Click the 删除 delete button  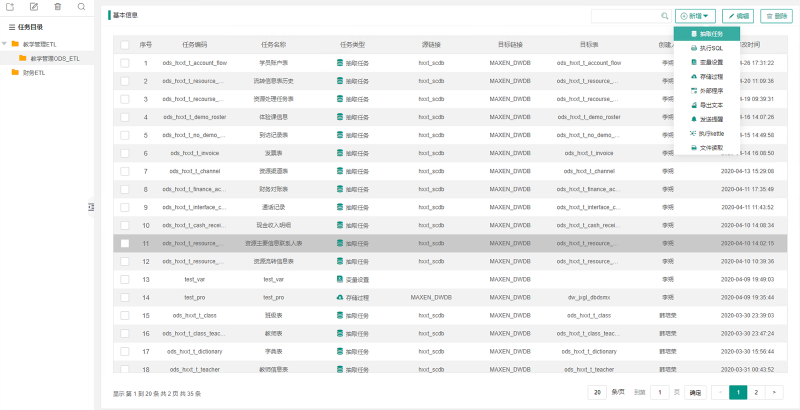click(777, 16)
